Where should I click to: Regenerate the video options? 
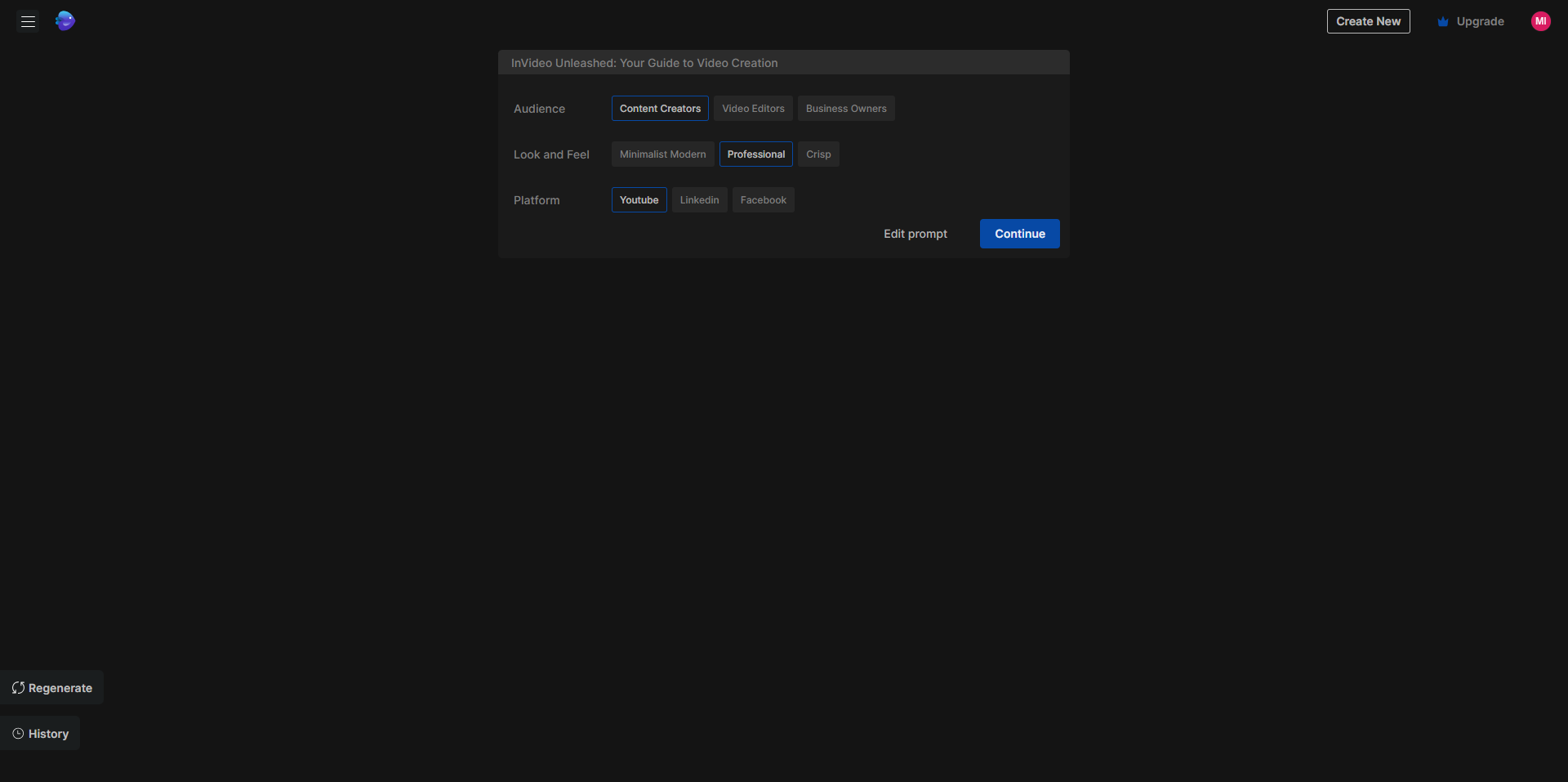pyautogui.click(x=52, y=688)
